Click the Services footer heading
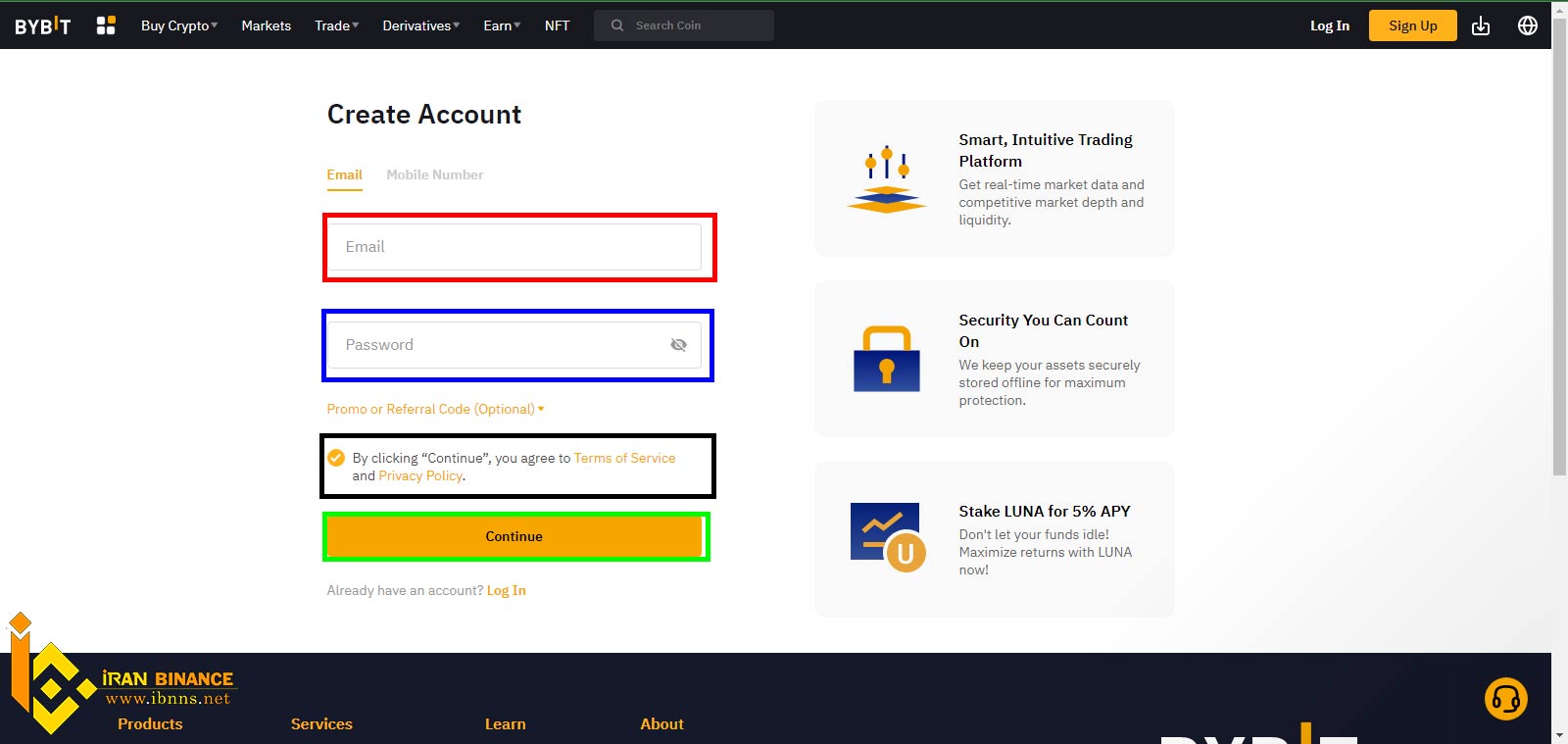 (321, 723)
